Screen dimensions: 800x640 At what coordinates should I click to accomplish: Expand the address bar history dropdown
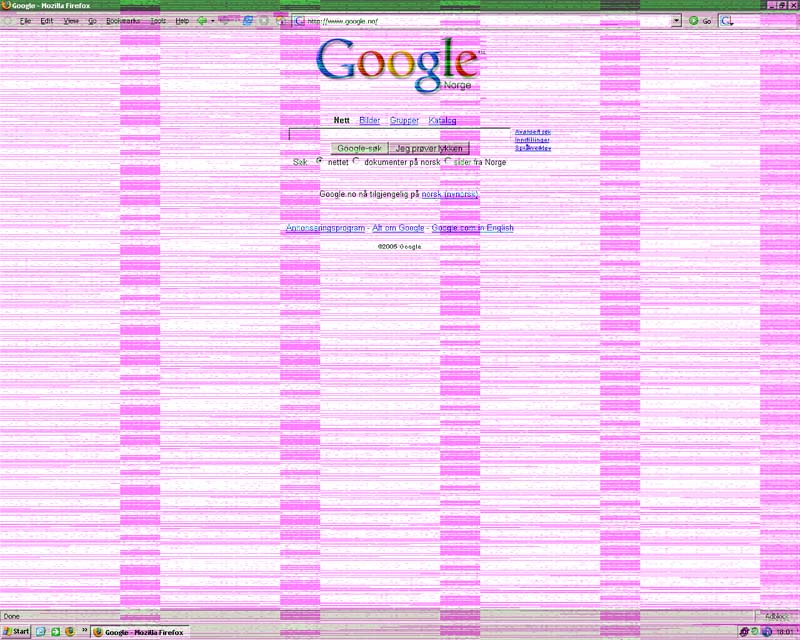677,21
